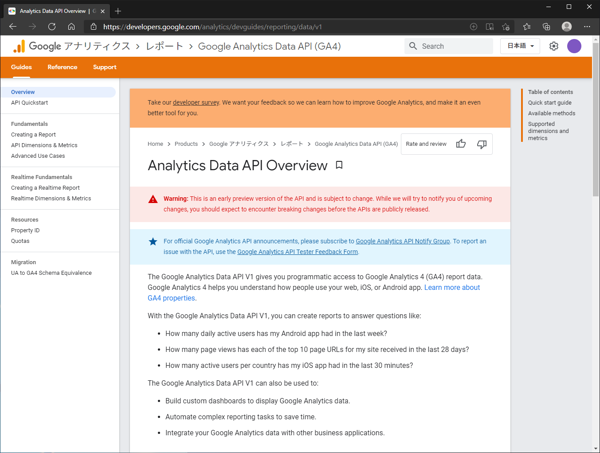The height and width of the screenshot is (453, 600).
Task: Open Quotas in sidebar
Action: coord(20,241)
